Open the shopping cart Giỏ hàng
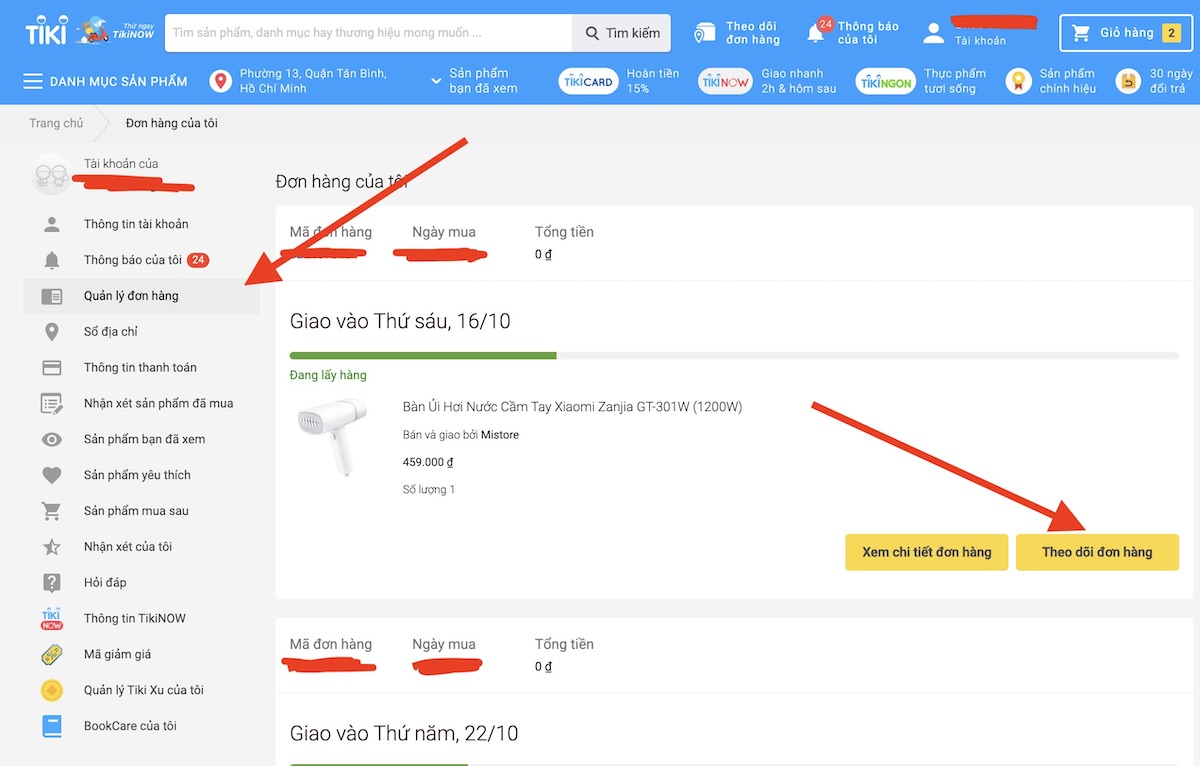 pos(1125,33)
